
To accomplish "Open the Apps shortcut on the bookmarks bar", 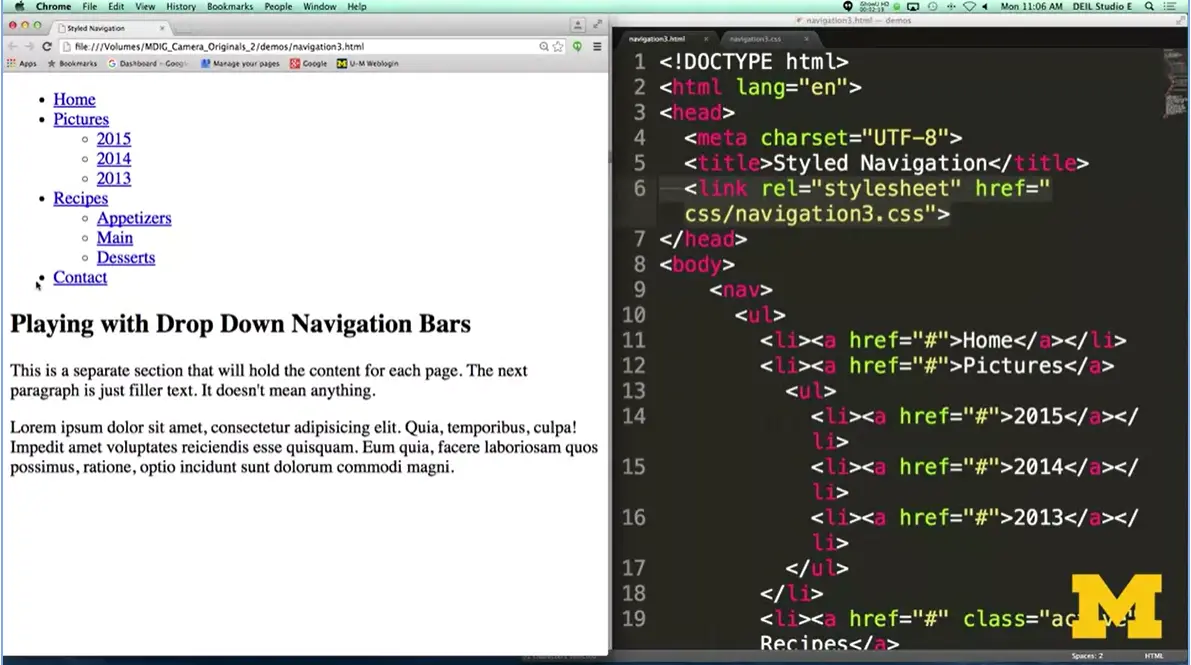I will [x=24, y=63].
